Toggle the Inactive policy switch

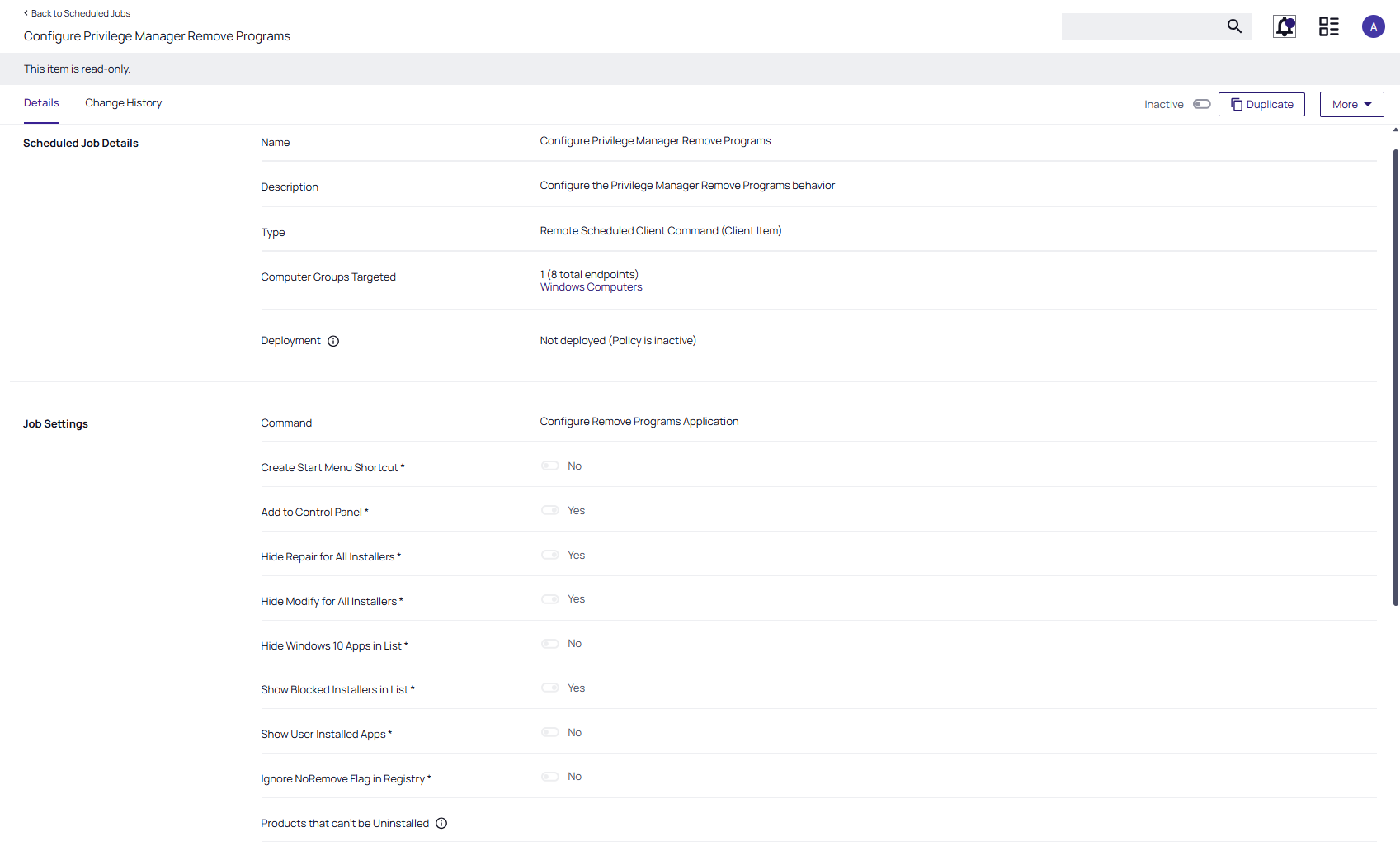1201,104
